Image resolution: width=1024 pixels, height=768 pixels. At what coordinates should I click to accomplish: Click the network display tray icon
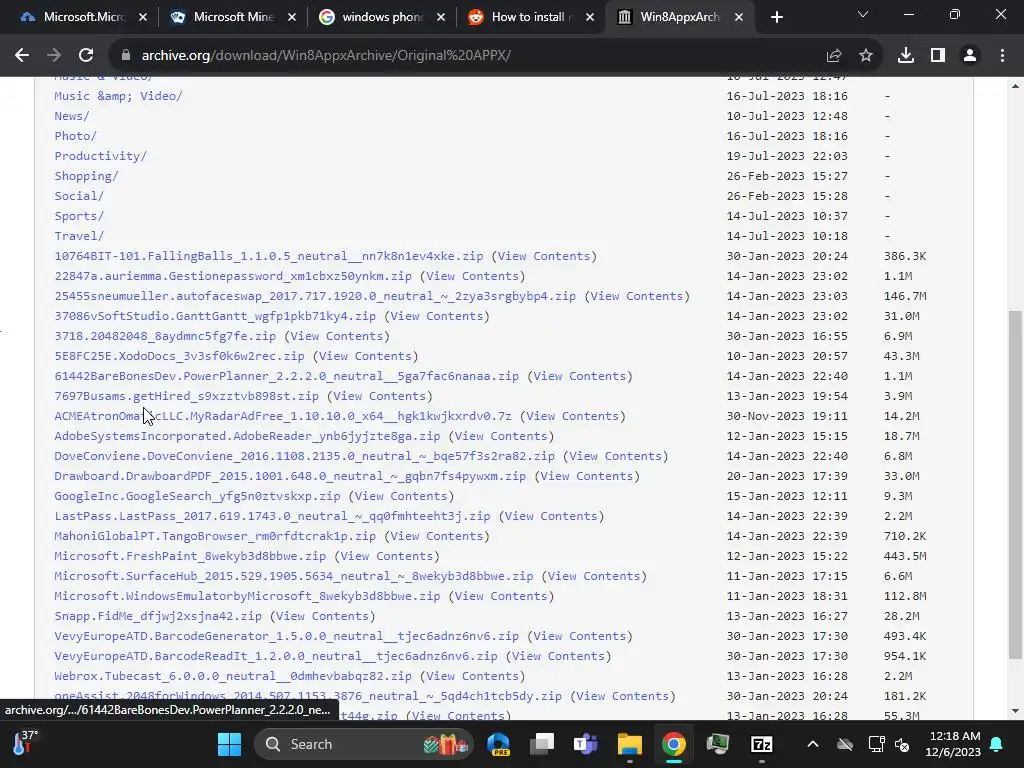tap(876, 744)
